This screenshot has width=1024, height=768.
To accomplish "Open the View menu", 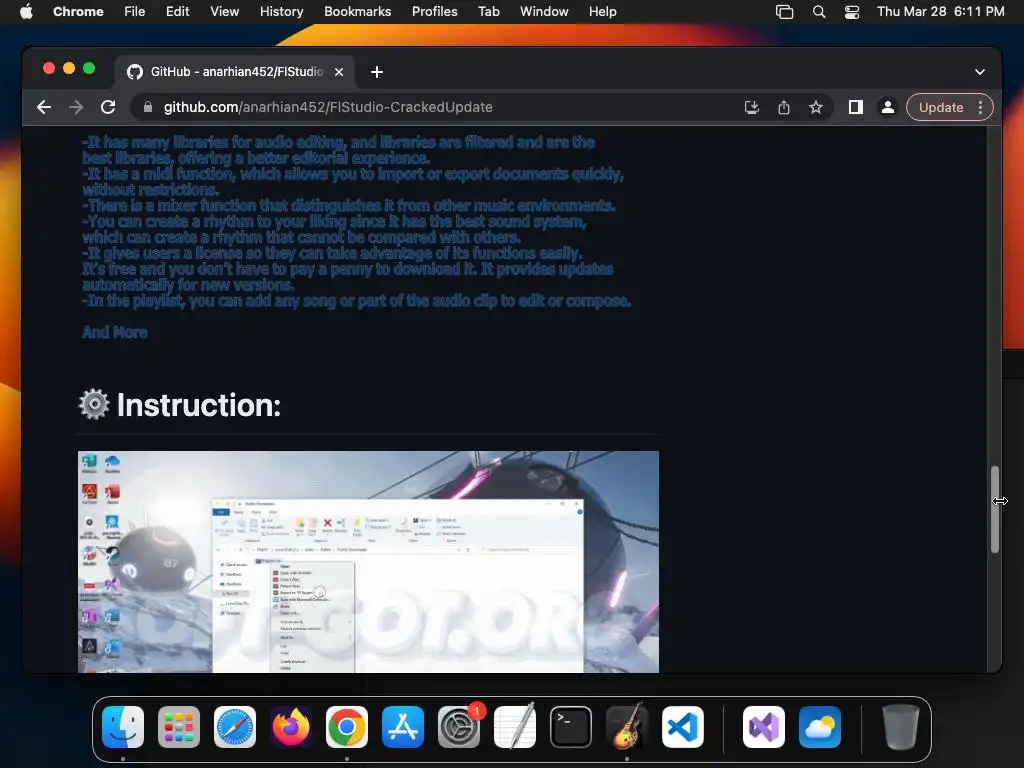I will (225, 12).
